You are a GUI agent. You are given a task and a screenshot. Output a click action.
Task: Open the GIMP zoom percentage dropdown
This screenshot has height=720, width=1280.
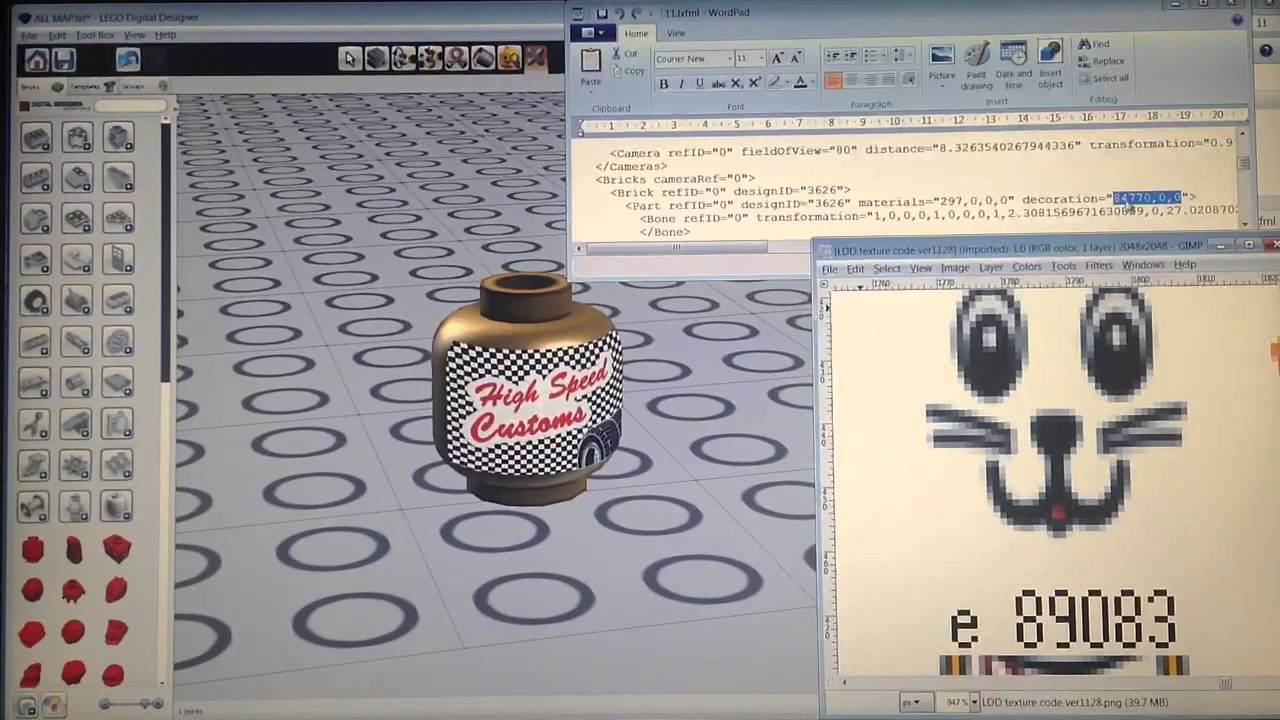974,702
